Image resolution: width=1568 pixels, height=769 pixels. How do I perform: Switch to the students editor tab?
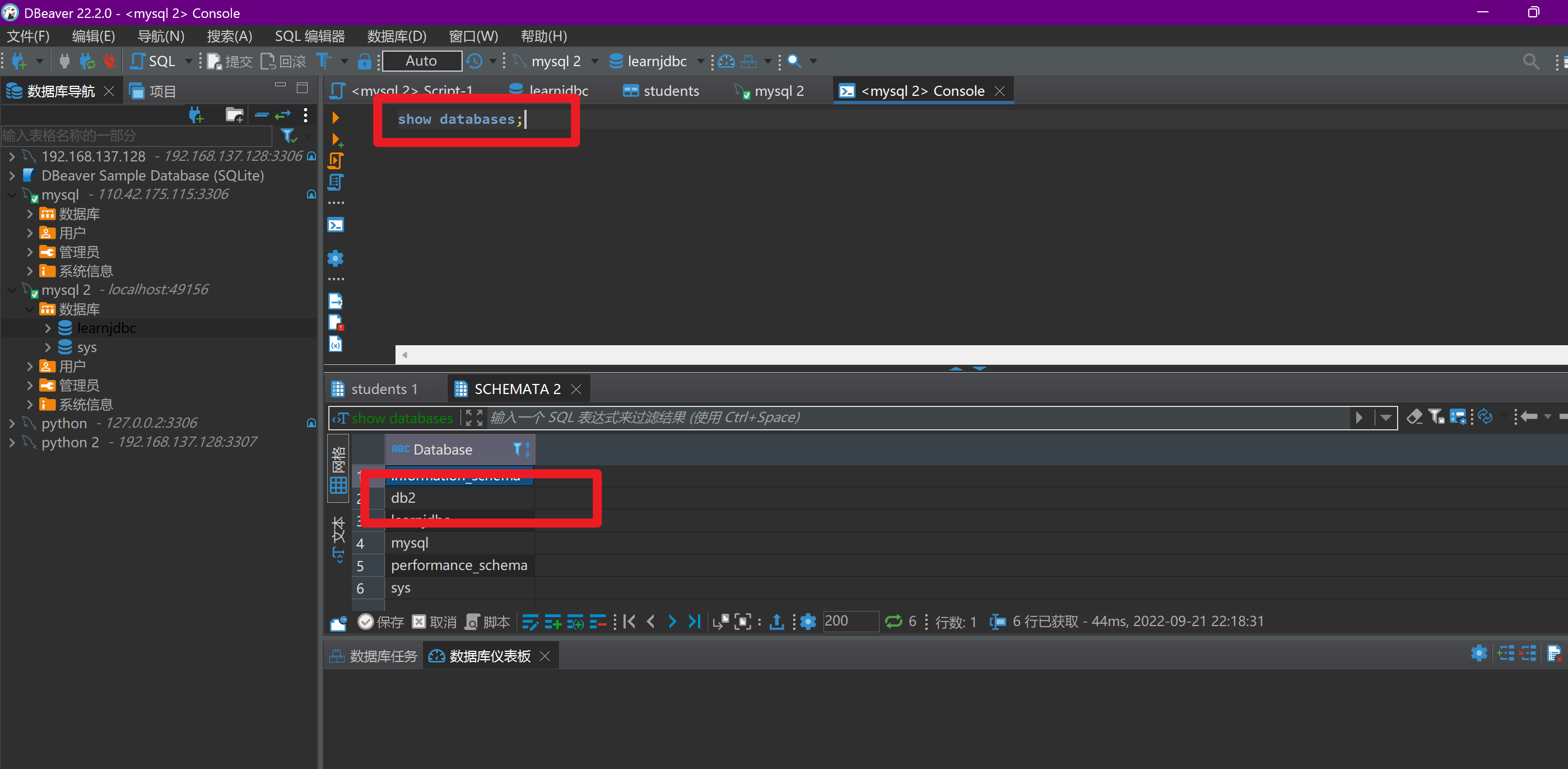click(661, 91)
